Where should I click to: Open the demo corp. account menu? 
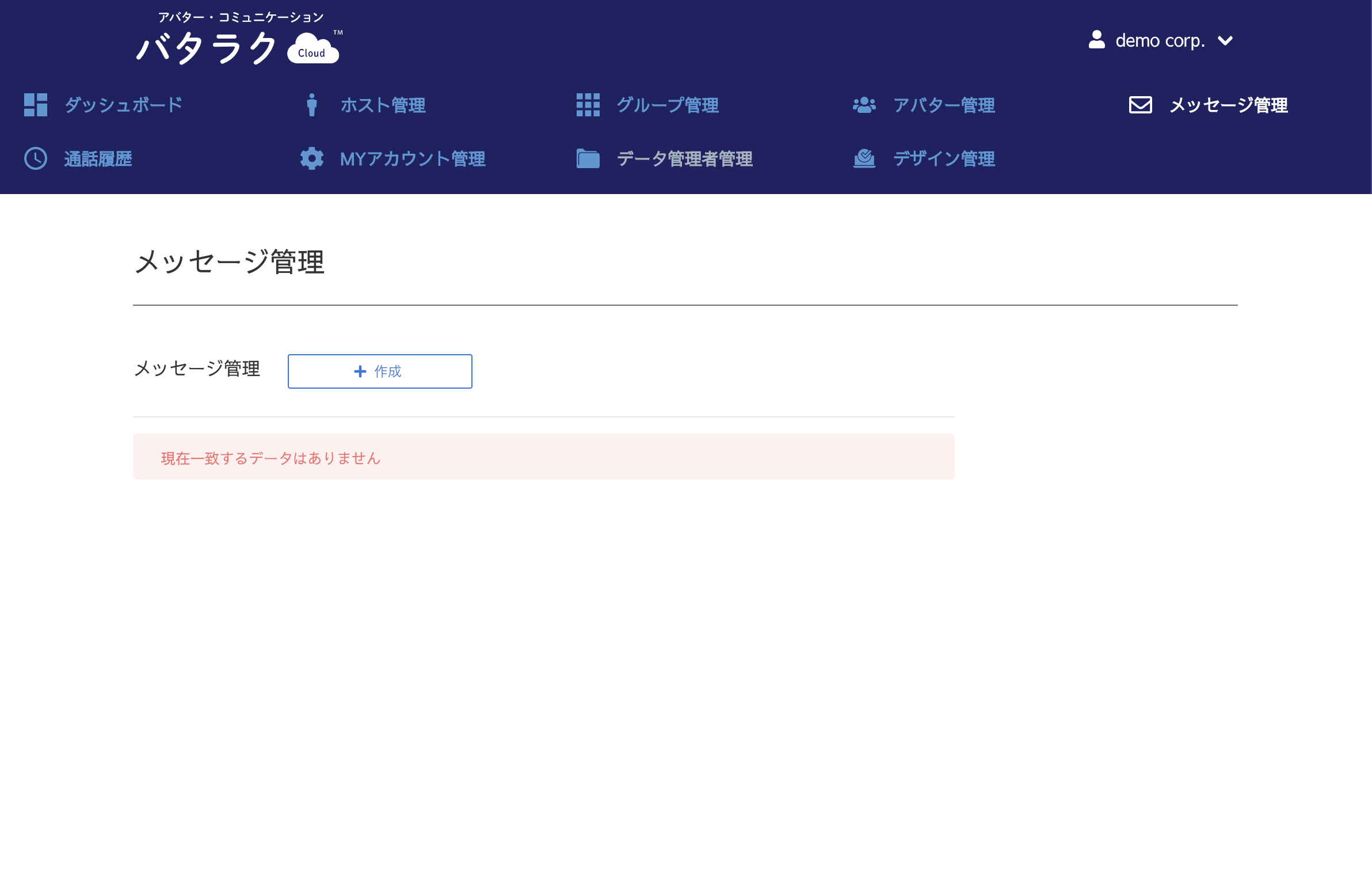[x=1160, y=40]
